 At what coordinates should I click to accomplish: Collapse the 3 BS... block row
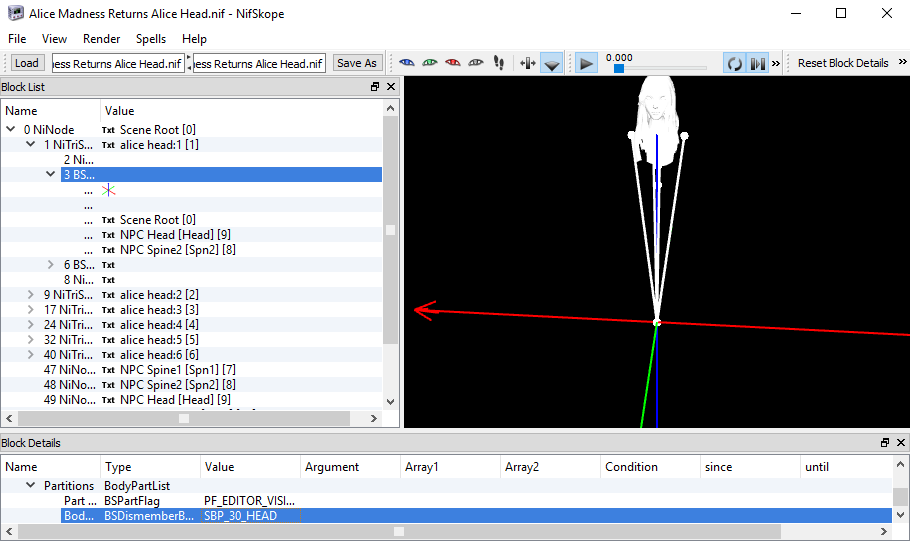[50, 174]
